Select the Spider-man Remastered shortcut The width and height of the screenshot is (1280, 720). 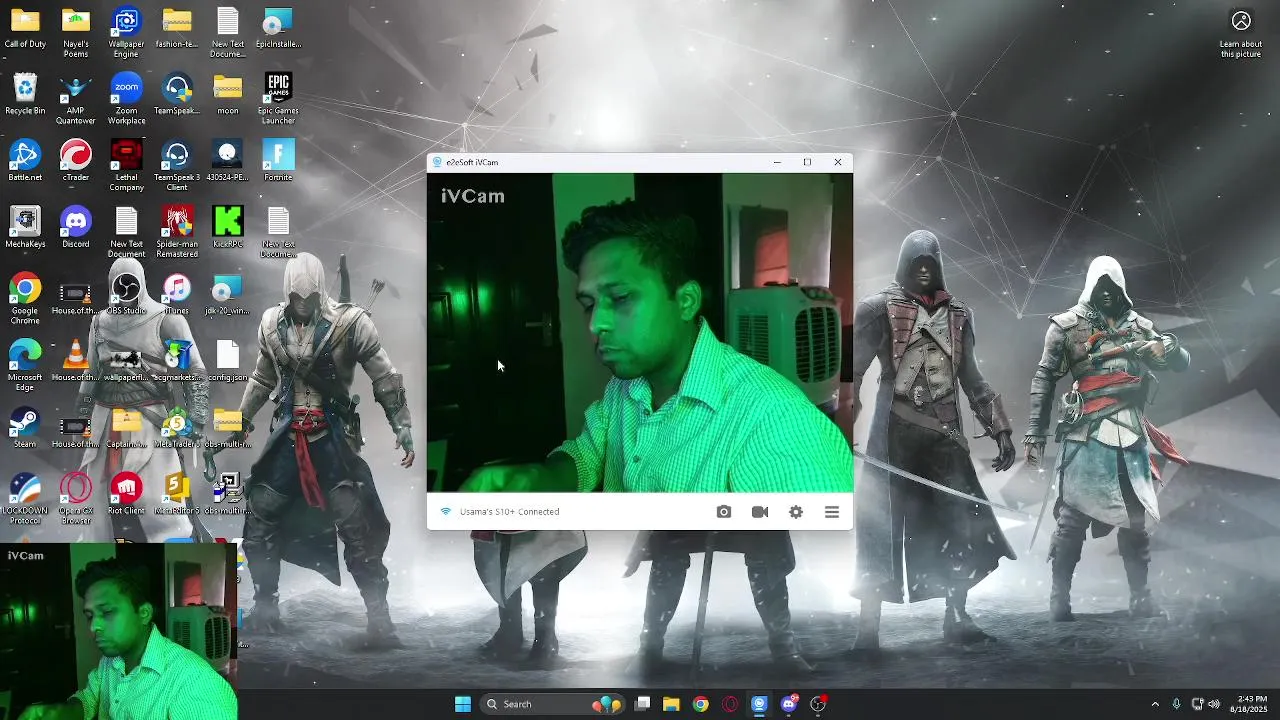tap(177, 233)
